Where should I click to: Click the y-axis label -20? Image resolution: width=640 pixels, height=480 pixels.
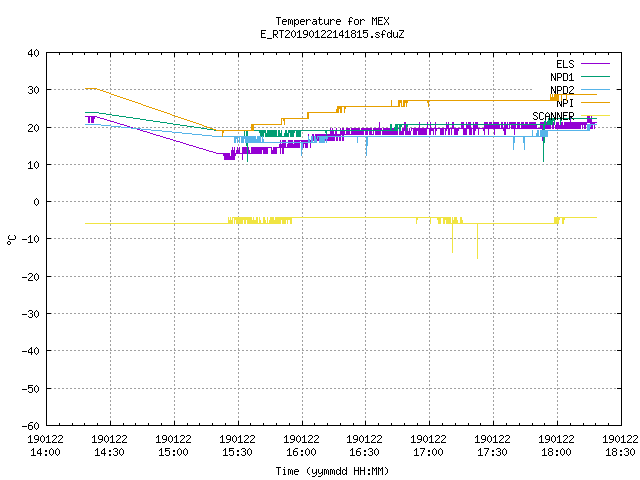(x=31, y=277)
